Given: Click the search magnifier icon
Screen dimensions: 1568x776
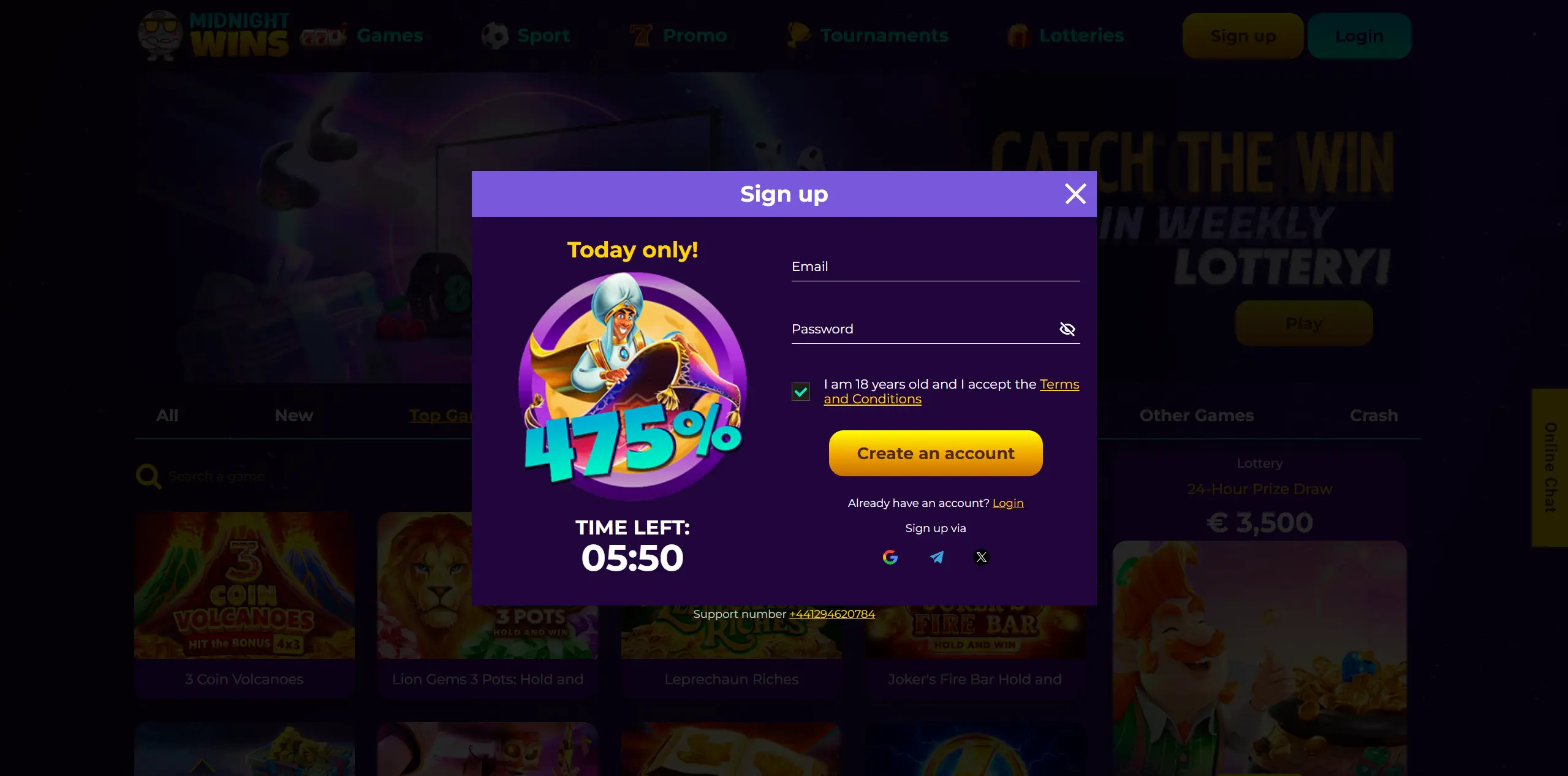Looking at the screenshot, I should click(x=148, y=476).
